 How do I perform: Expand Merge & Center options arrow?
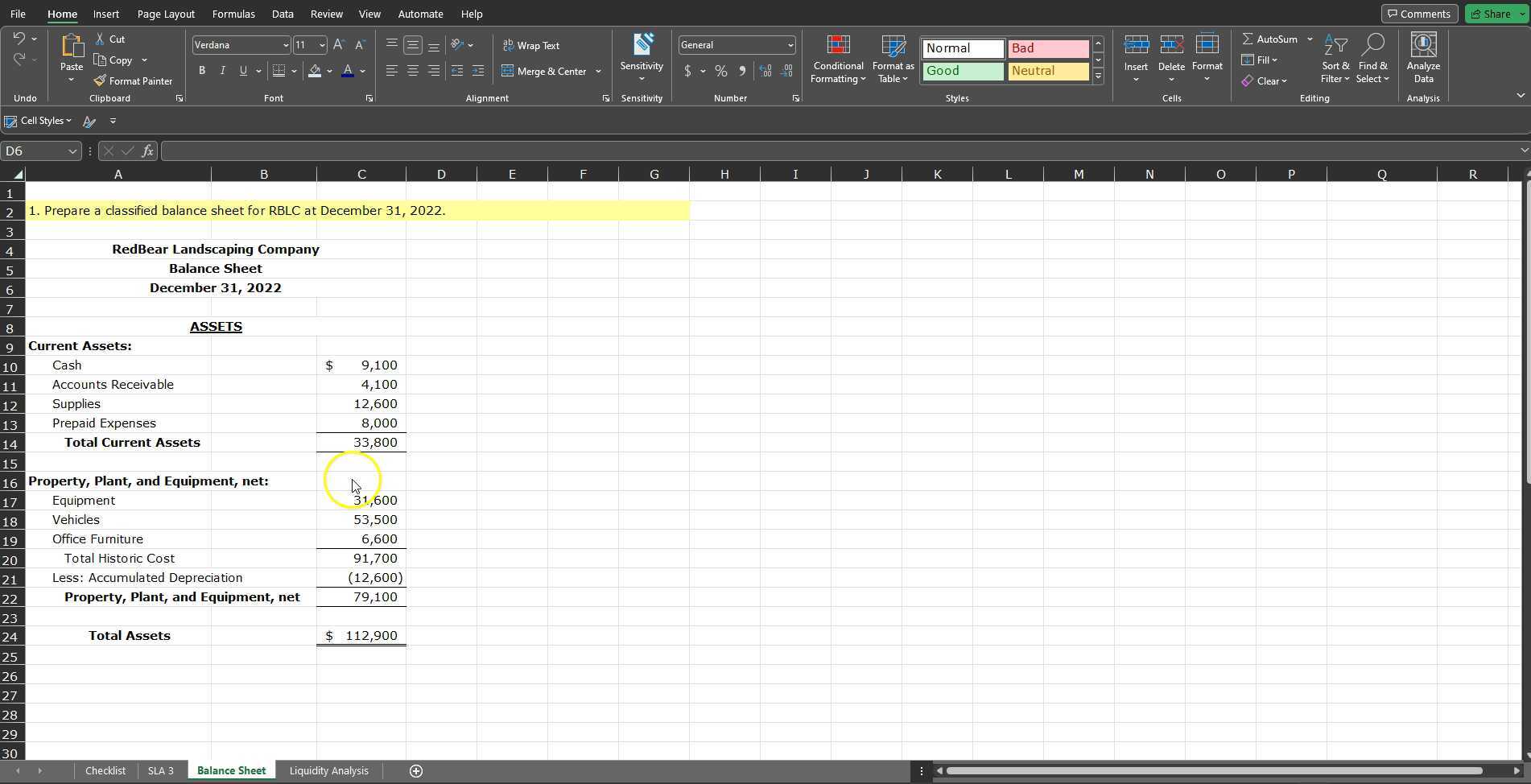(598, 71)
